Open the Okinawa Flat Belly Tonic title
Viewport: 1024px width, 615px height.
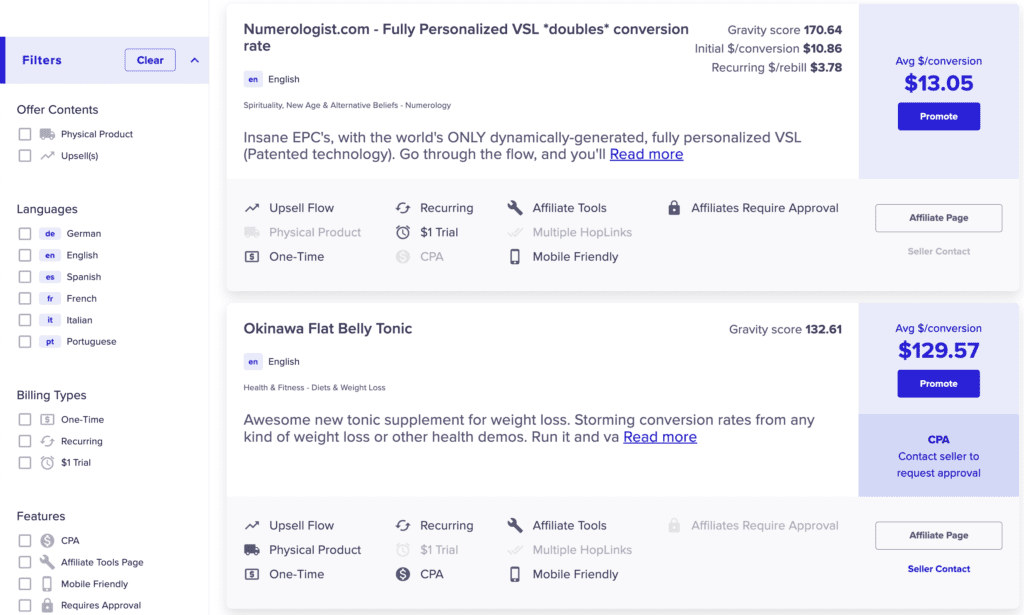[x=328, y=328]
